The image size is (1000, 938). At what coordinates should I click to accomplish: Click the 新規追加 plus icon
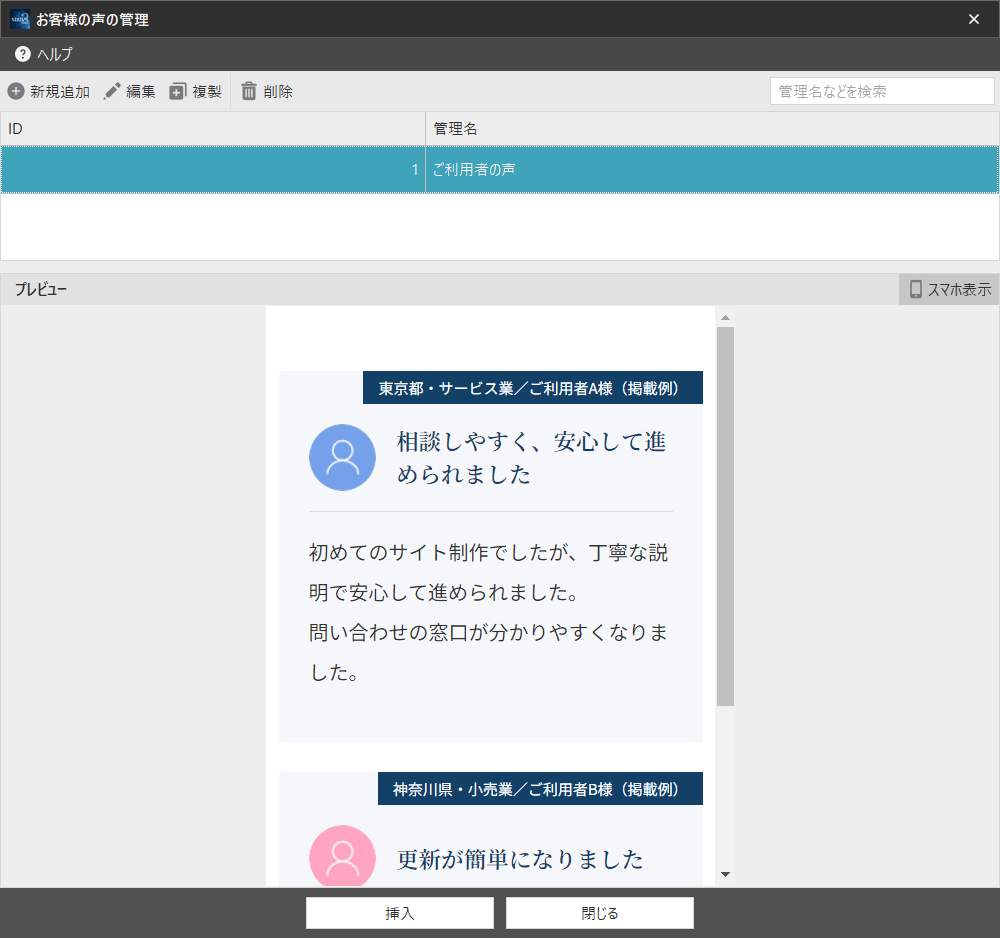(16, 91)
